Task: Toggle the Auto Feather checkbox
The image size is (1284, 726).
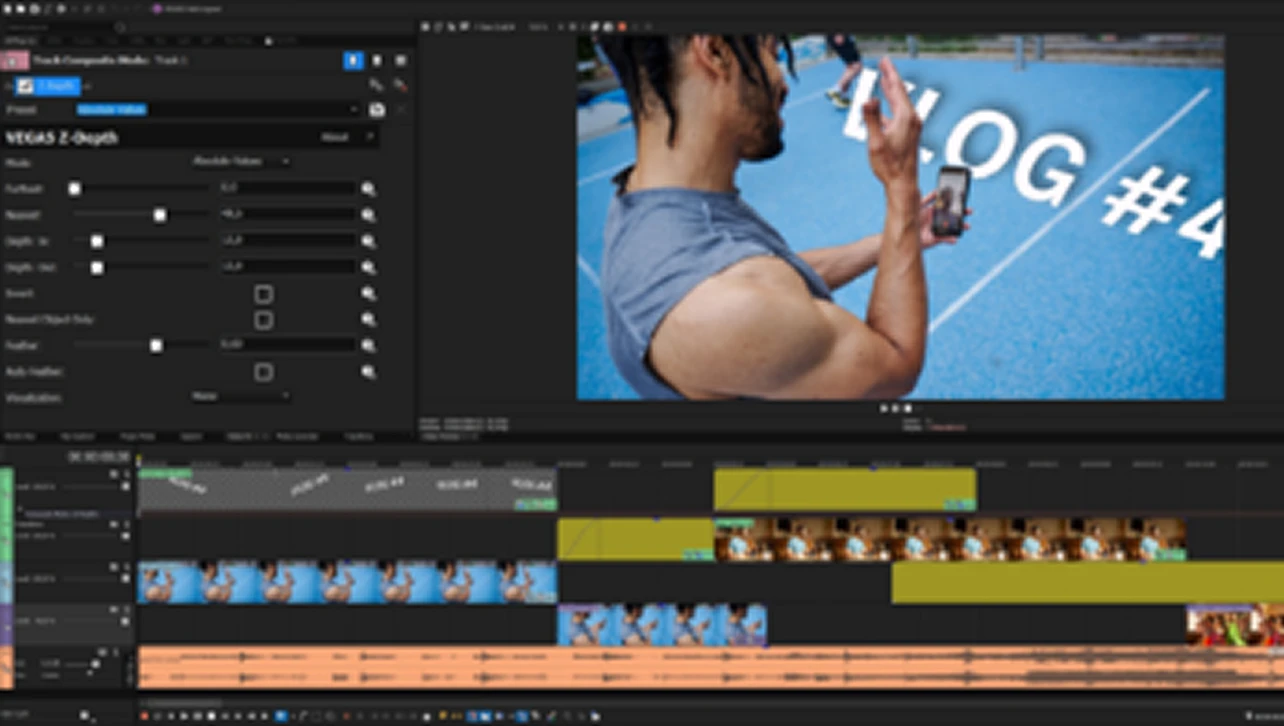Action: (263, 372)
